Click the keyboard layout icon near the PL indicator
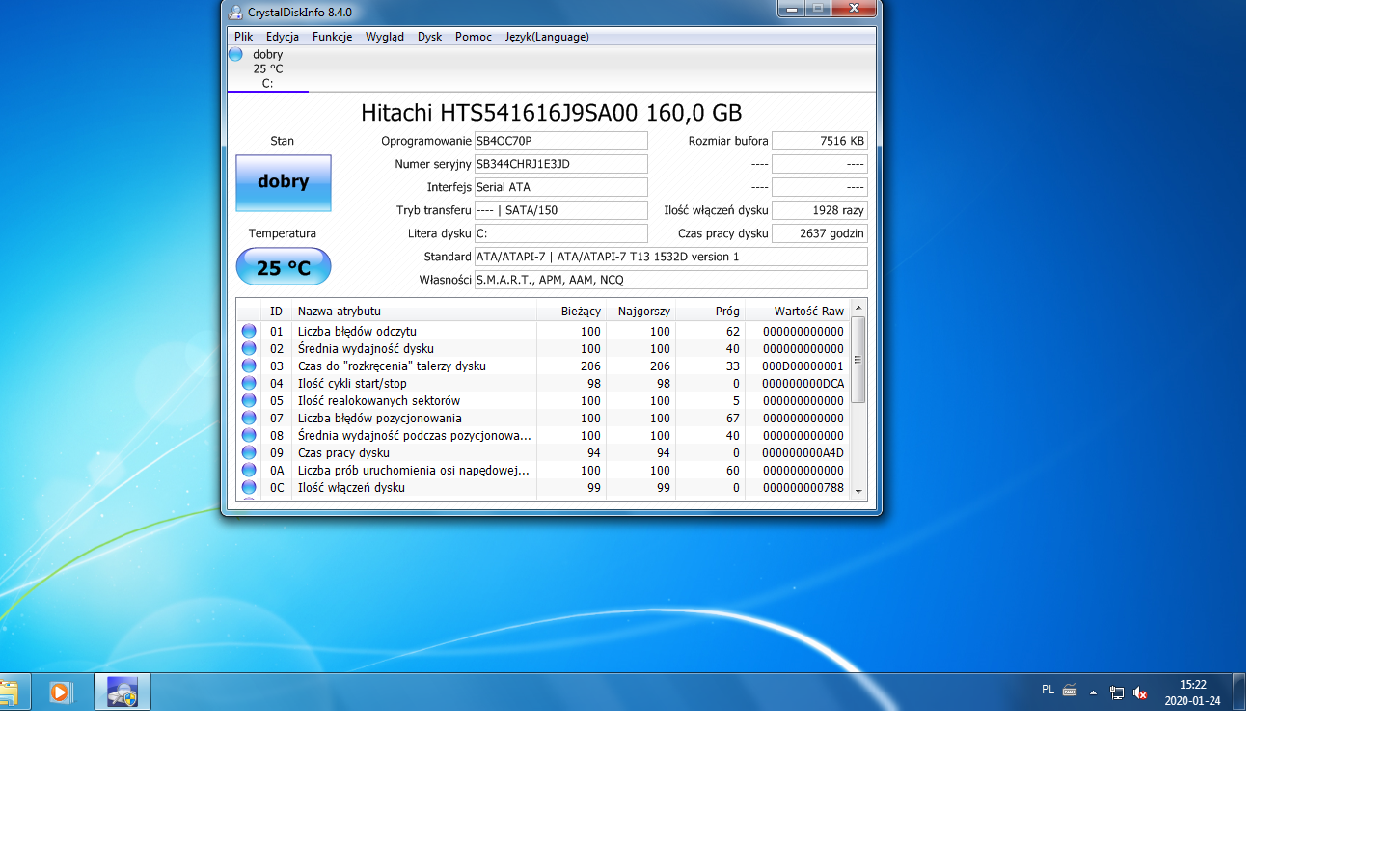The width and height of the screenshot is (1389, 868). click(1069, 691)
